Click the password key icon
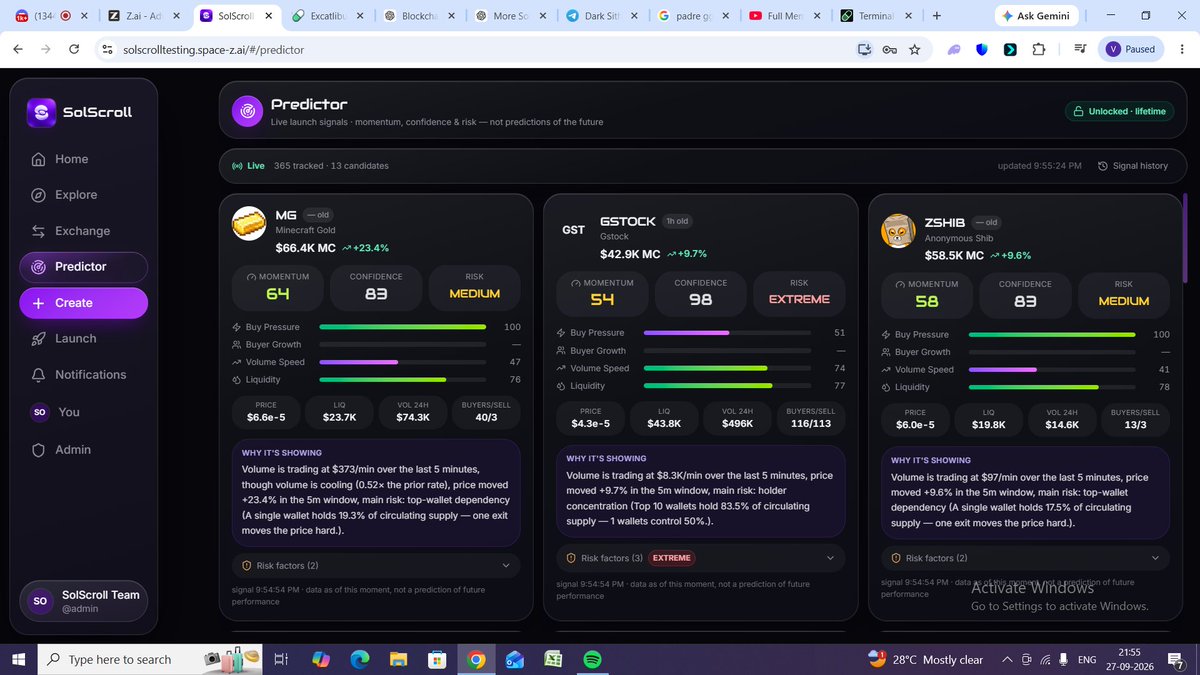Screen dimensions: 1200x675 pos(890,49)
